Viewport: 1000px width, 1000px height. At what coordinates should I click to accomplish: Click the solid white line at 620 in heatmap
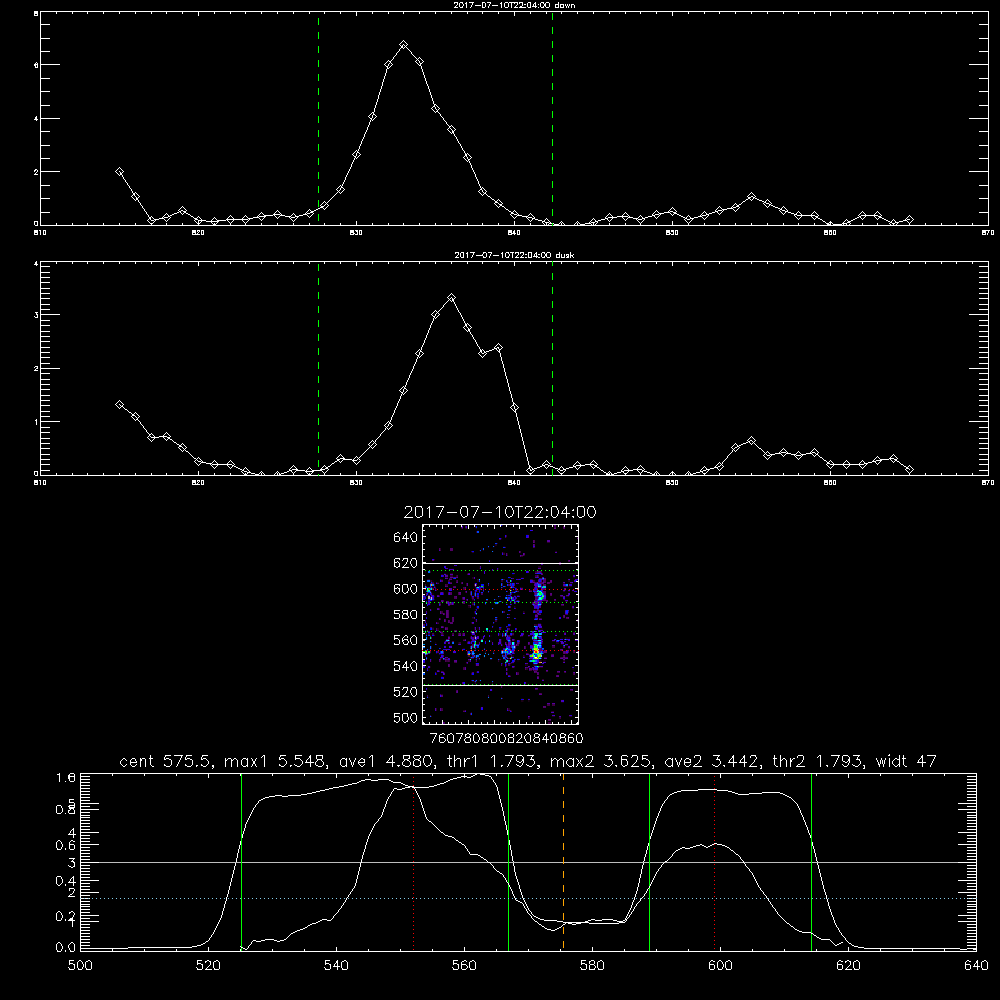(501, 563)
